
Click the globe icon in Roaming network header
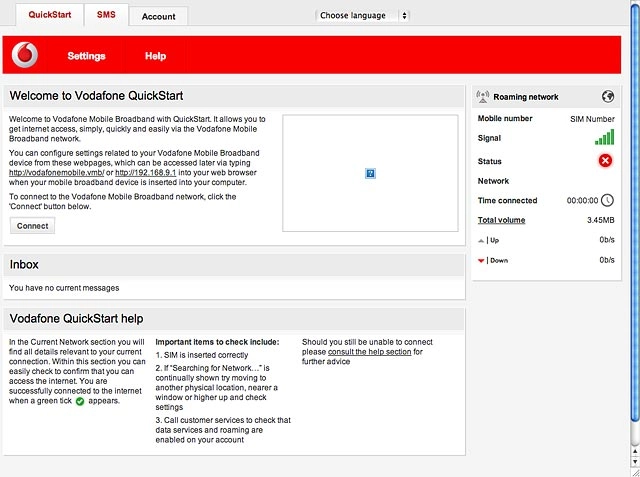click(608, 97)
